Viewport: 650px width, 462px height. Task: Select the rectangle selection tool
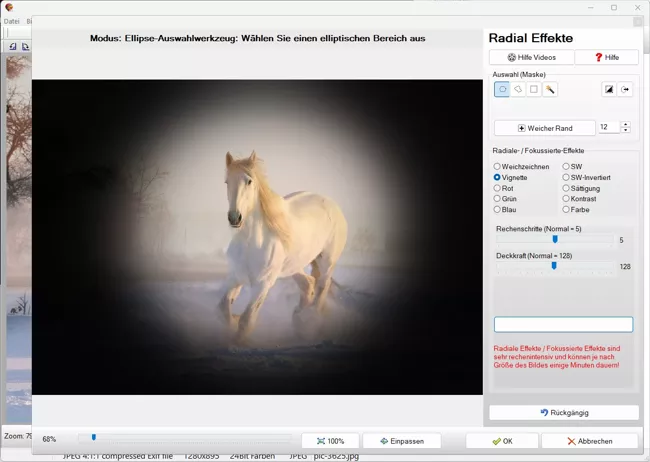[x=534, y=89]
